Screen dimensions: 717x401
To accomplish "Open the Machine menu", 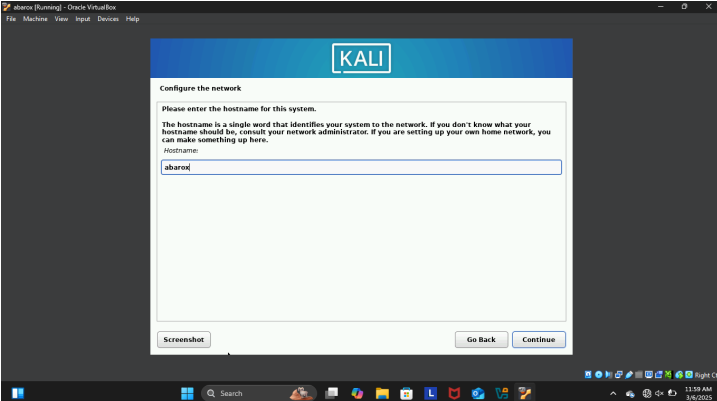I will pos(36,19).
